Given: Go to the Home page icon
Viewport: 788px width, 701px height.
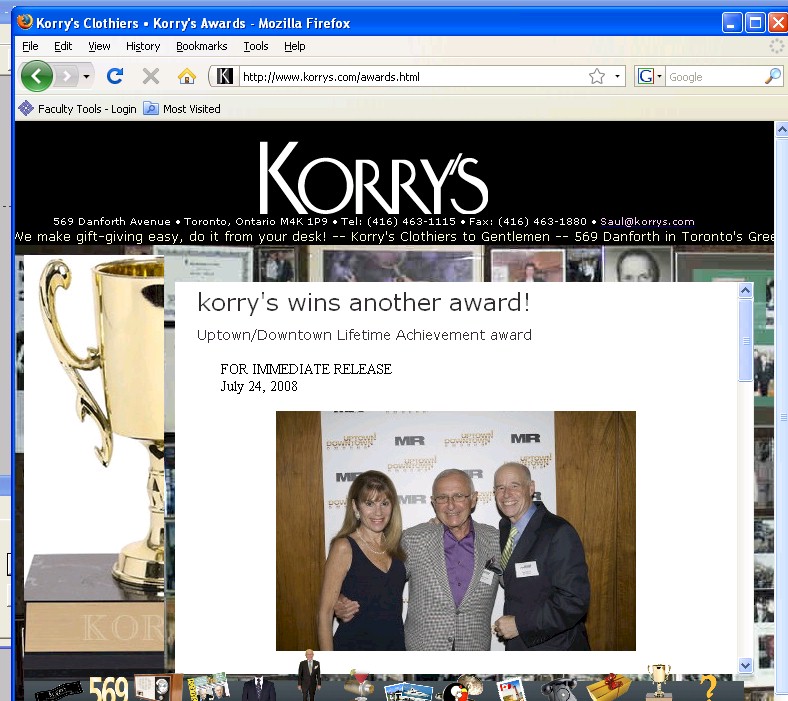Looking at the screenshot, I should 186,76.
